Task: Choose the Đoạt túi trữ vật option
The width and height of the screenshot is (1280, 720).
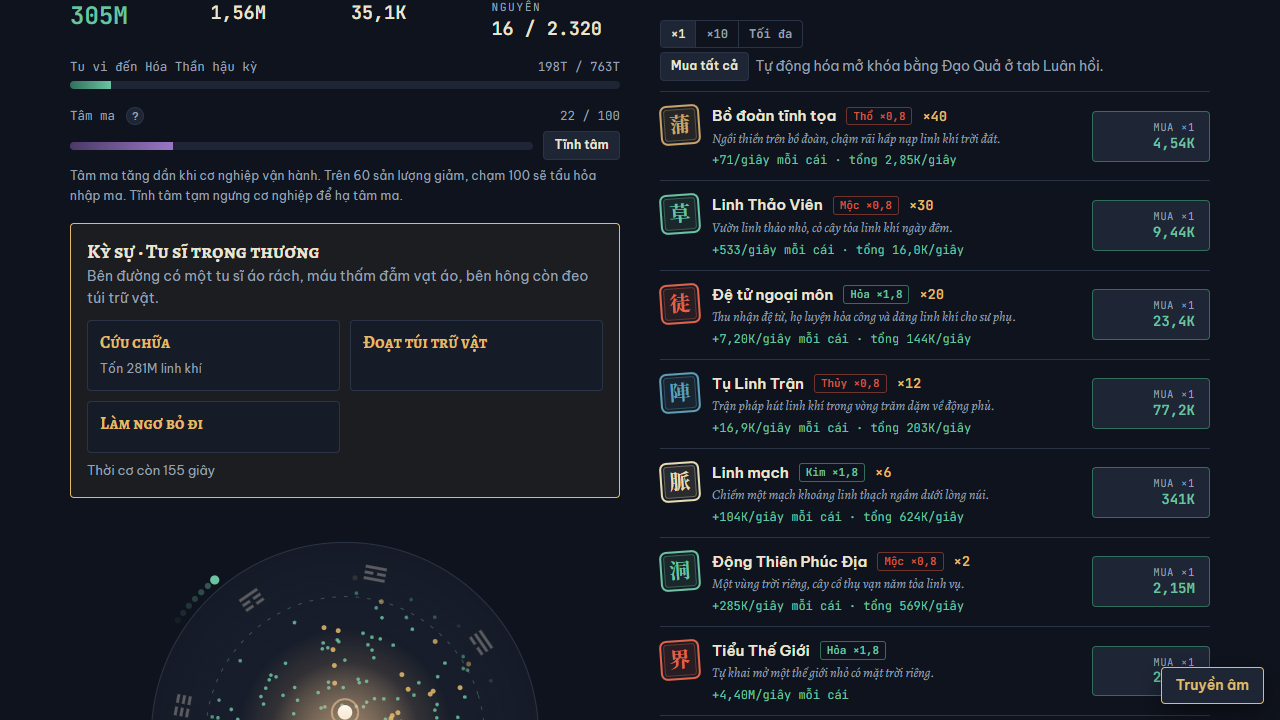Action: (x=476, y=355)
